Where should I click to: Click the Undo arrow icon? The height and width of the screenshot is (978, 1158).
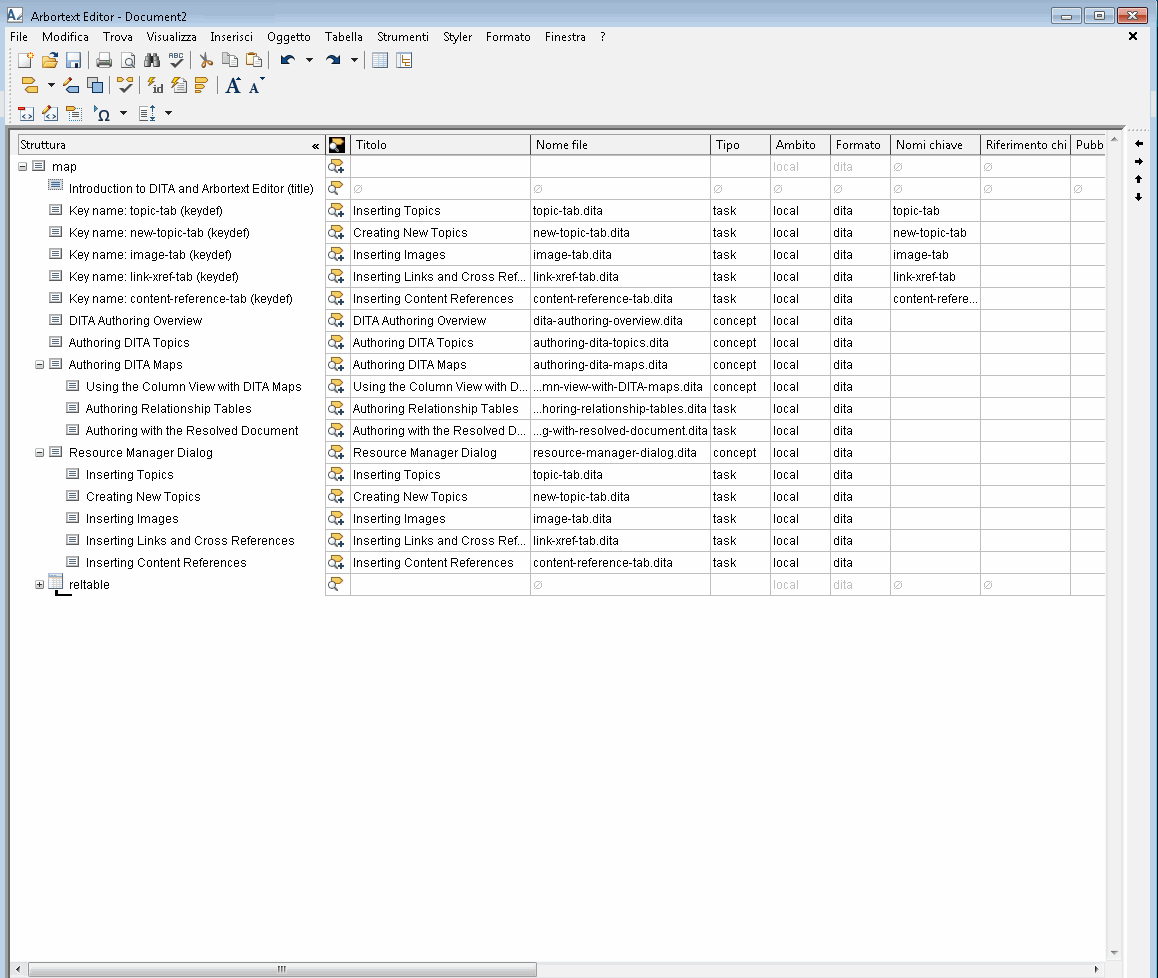(288, 61)
